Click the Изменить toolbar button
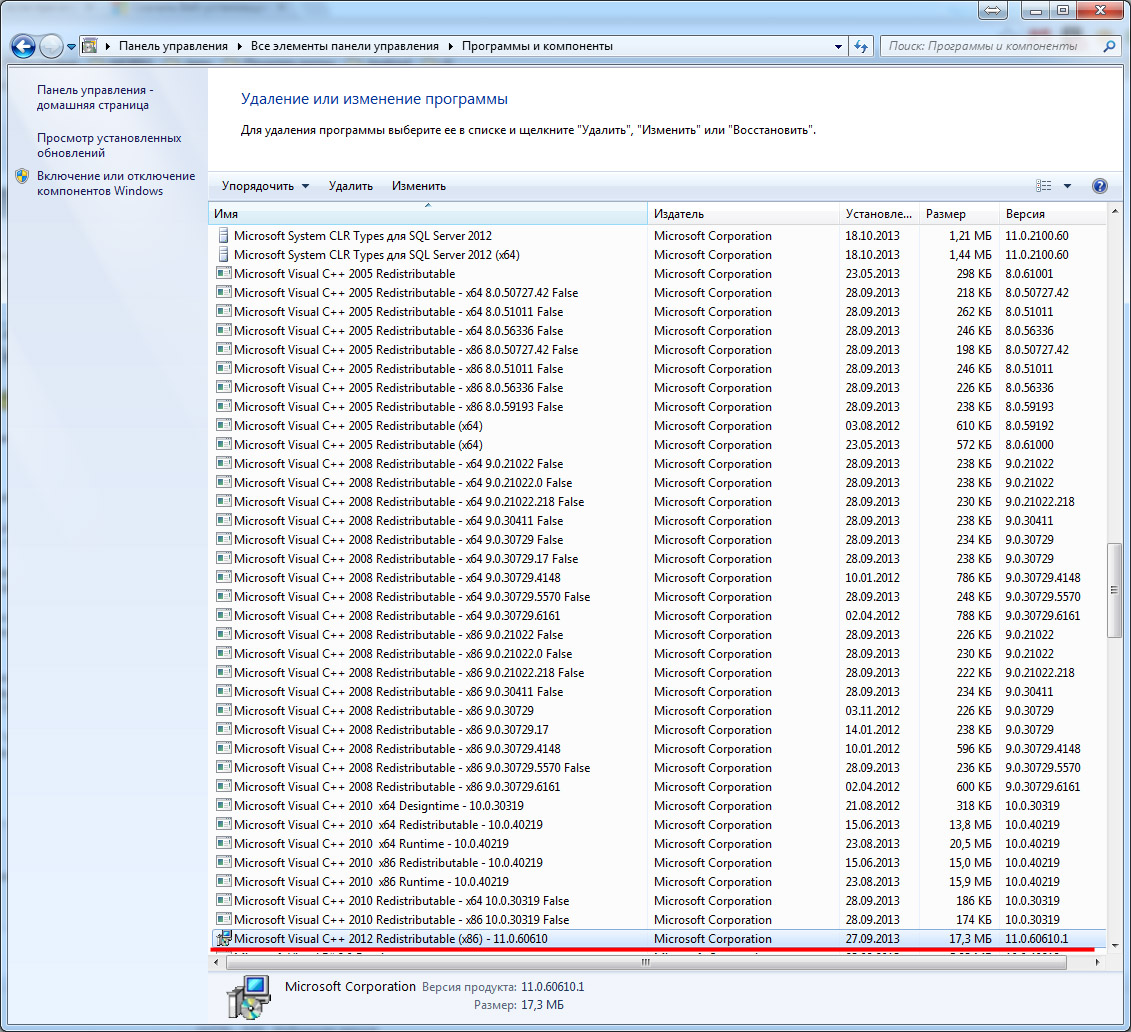The height and width of the screenshot is (1032, 1131). (419, 186)
